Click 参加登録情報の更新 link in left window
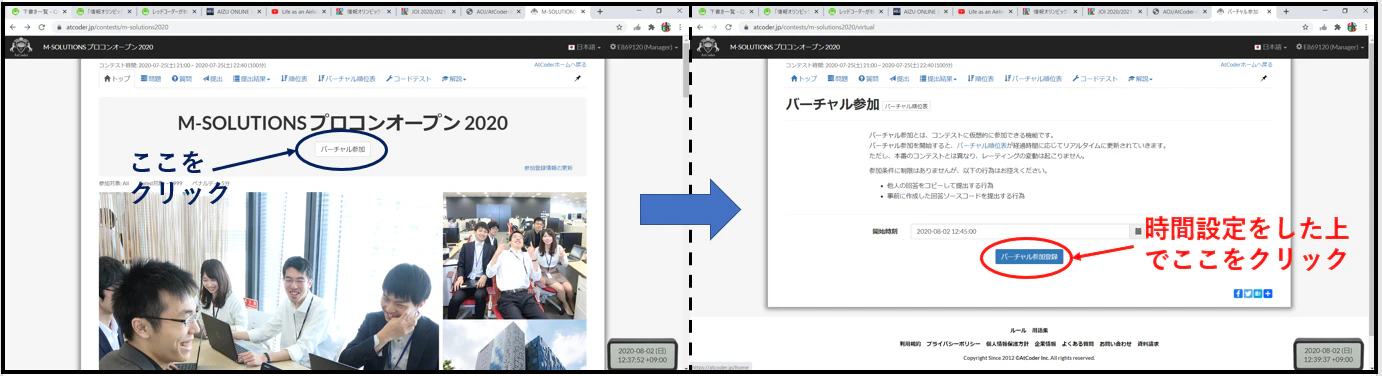The height and width of the screenshot is (376, 1382). point(548,168)
